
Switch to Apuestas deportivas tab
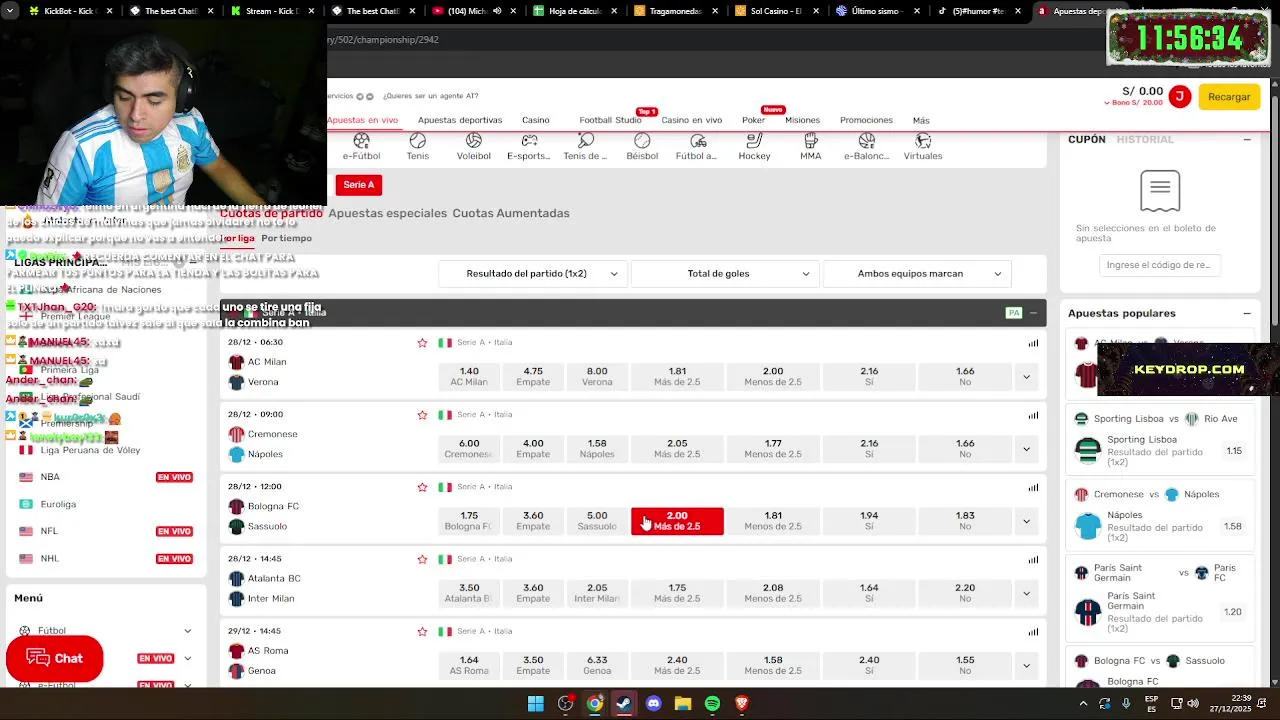460,120
